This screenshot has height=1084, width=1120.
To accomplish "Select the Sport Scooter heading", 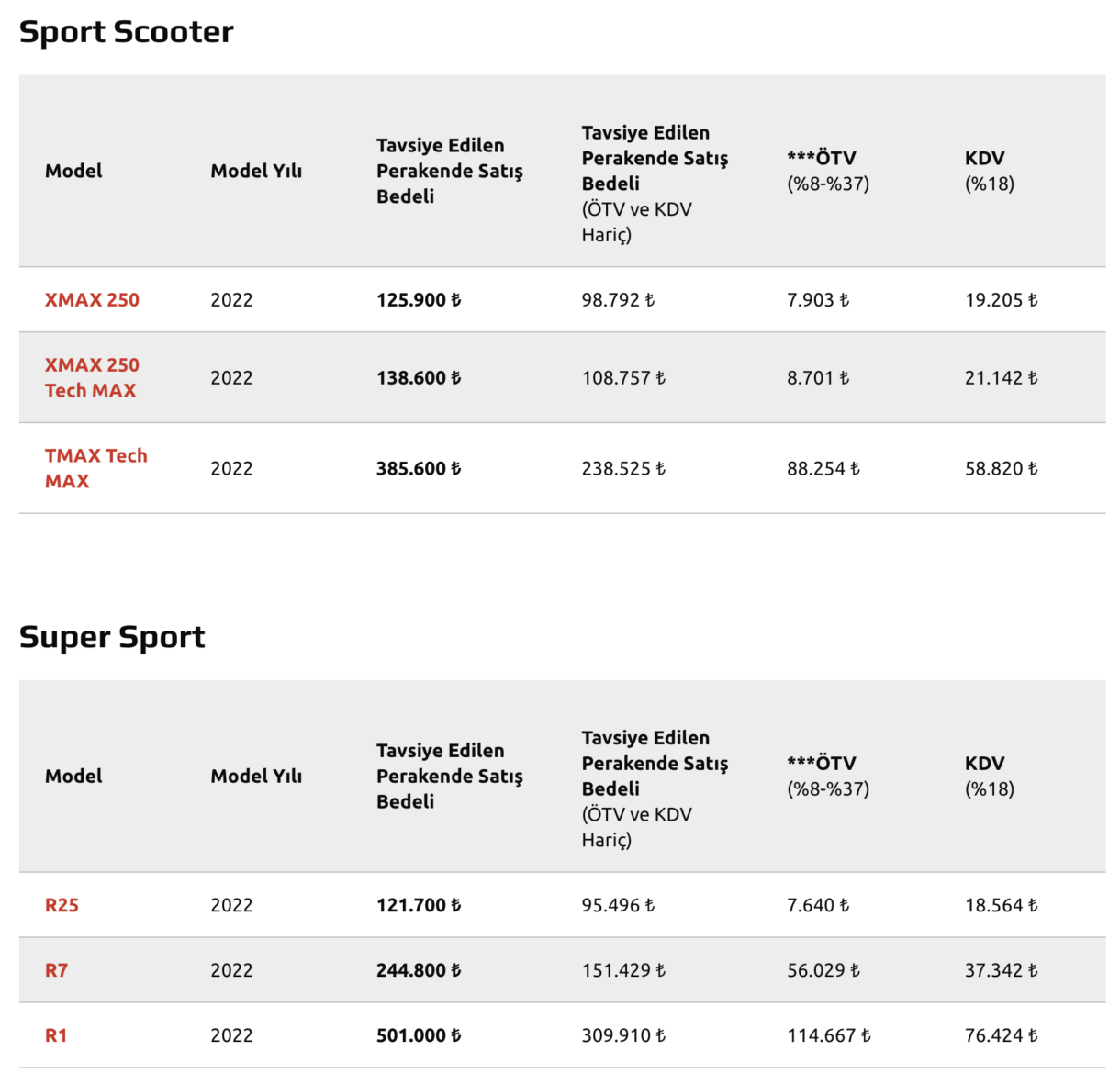I will coord(126,32).
